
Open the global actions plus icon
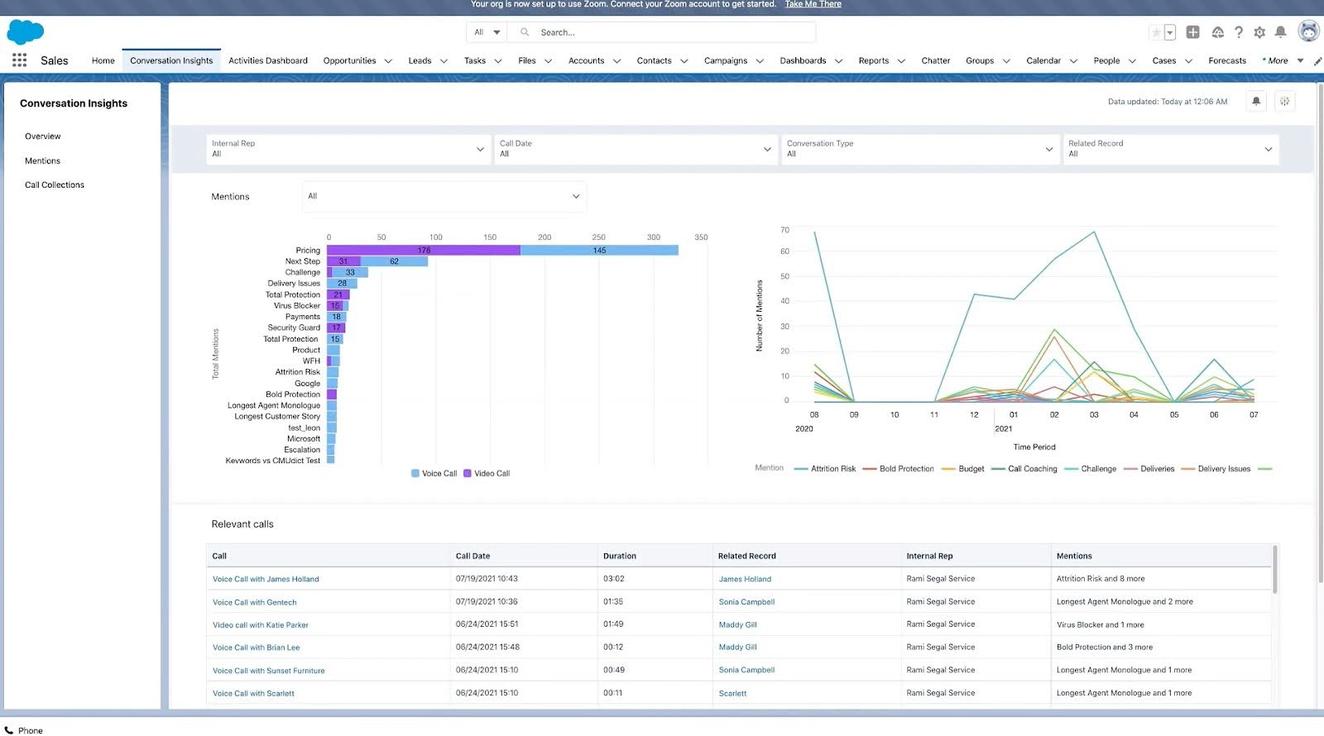[x=1193, y=32]
